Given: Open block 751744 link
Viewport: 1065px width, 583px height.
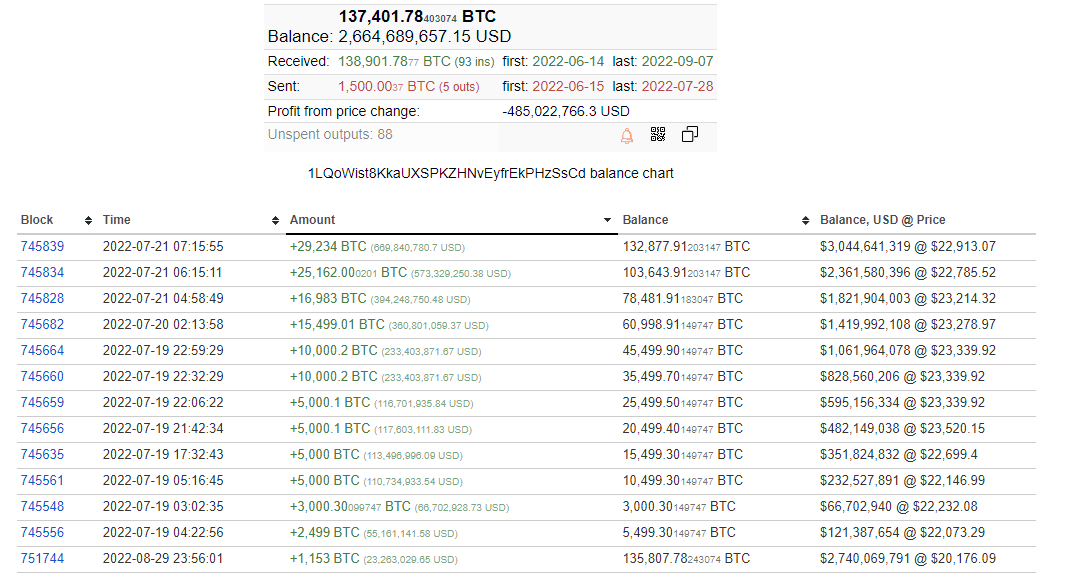Looking at the screenshot, I should click(42, 559).
